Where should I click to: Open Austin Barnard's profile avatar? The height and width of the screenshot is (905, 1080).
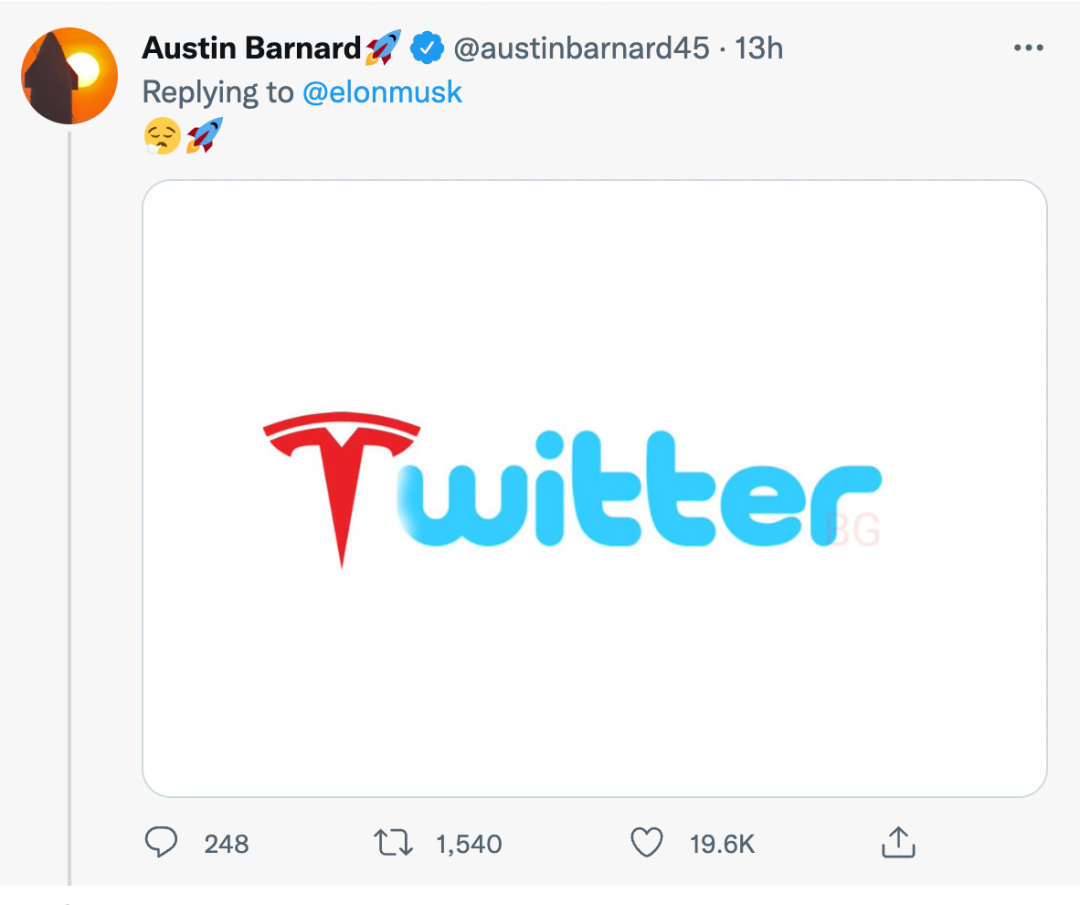point(70,75)
